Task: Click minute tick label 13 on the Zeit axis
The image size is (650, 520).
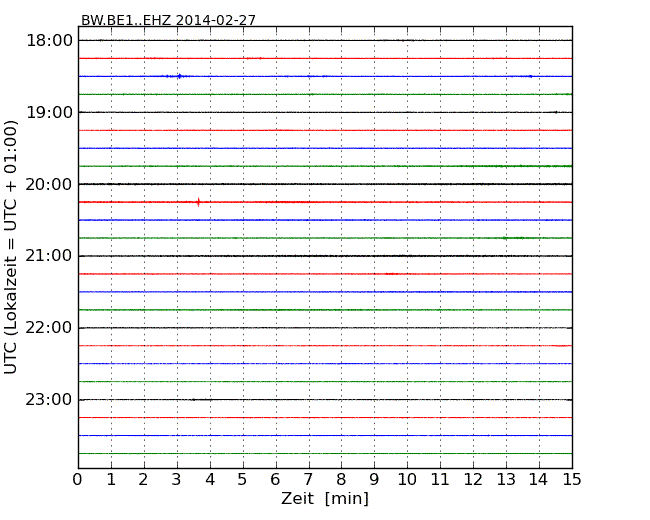Action: click(x=506, y=479)
